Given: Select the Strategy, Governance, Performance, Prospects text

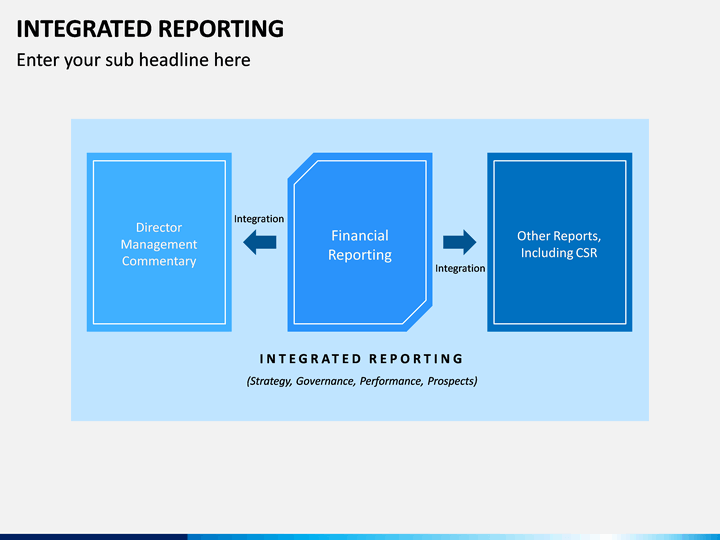Looking at the screenshot, I should coord(362,381).
